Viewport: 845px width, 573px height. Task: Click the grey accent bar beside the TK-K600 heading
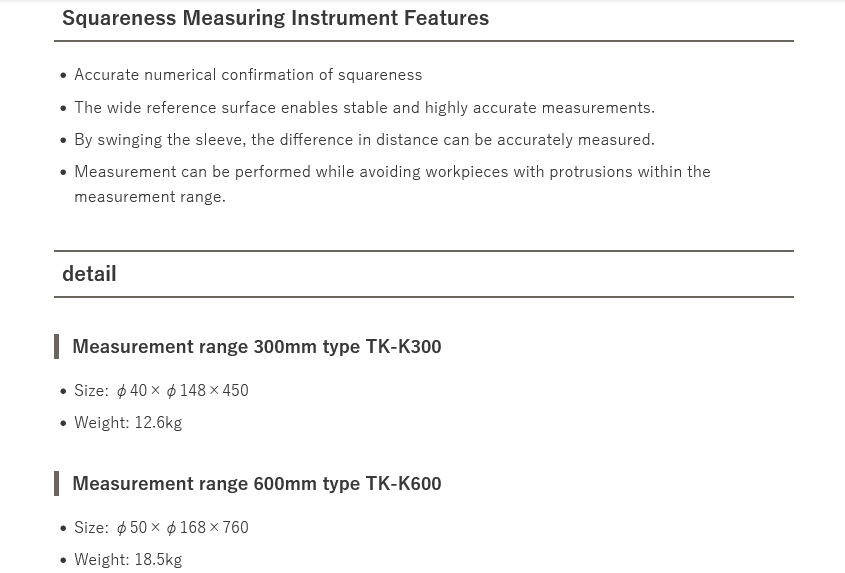tap(56, 484)
